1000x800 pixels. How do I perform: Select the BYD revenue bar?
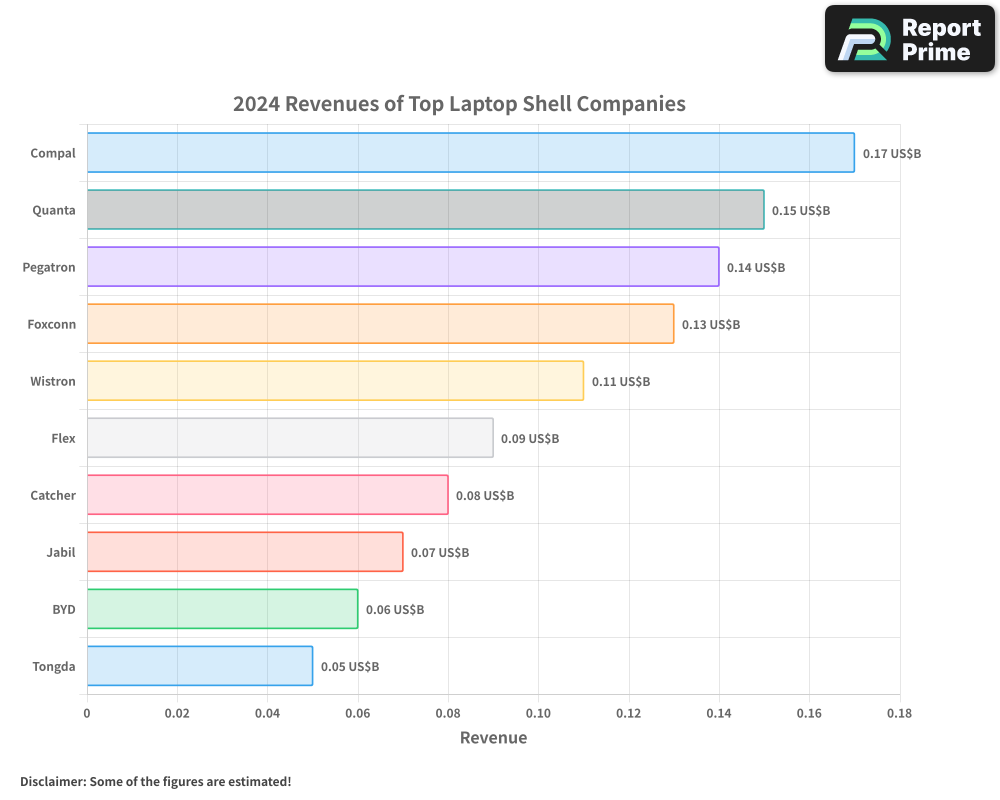(x=220, y=609)
